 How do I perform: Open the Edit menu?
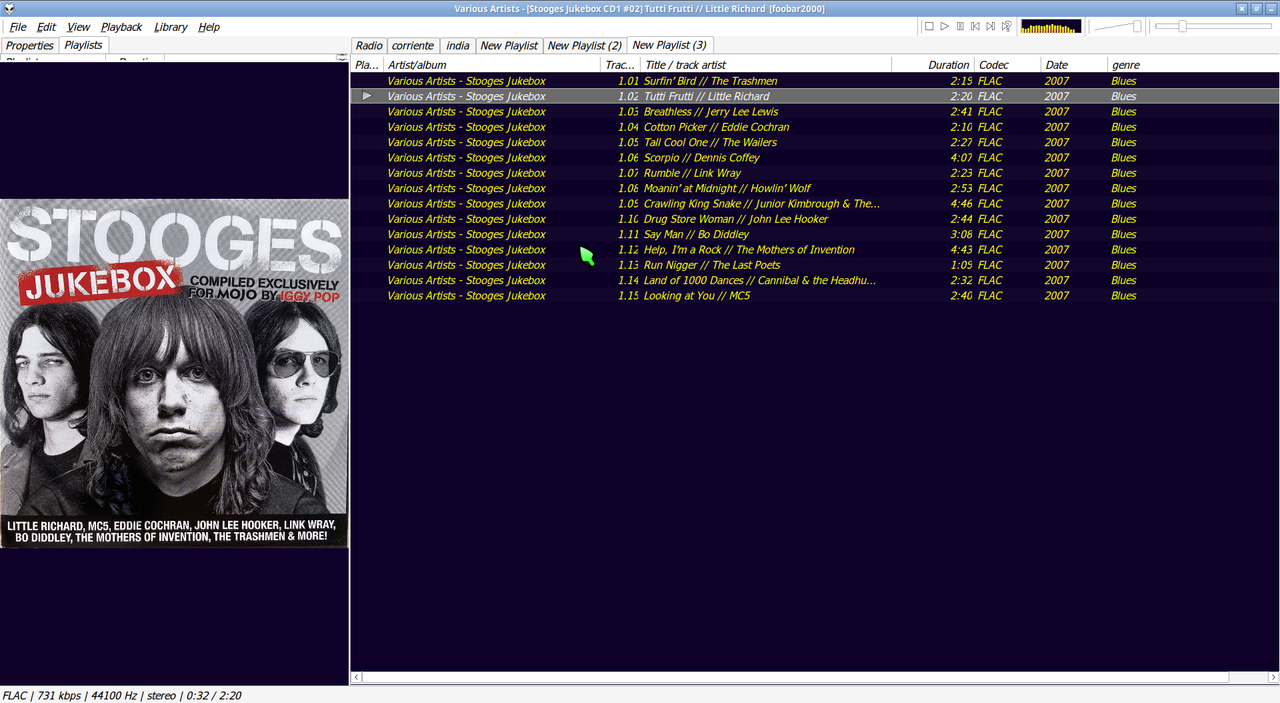pos(47,27)
